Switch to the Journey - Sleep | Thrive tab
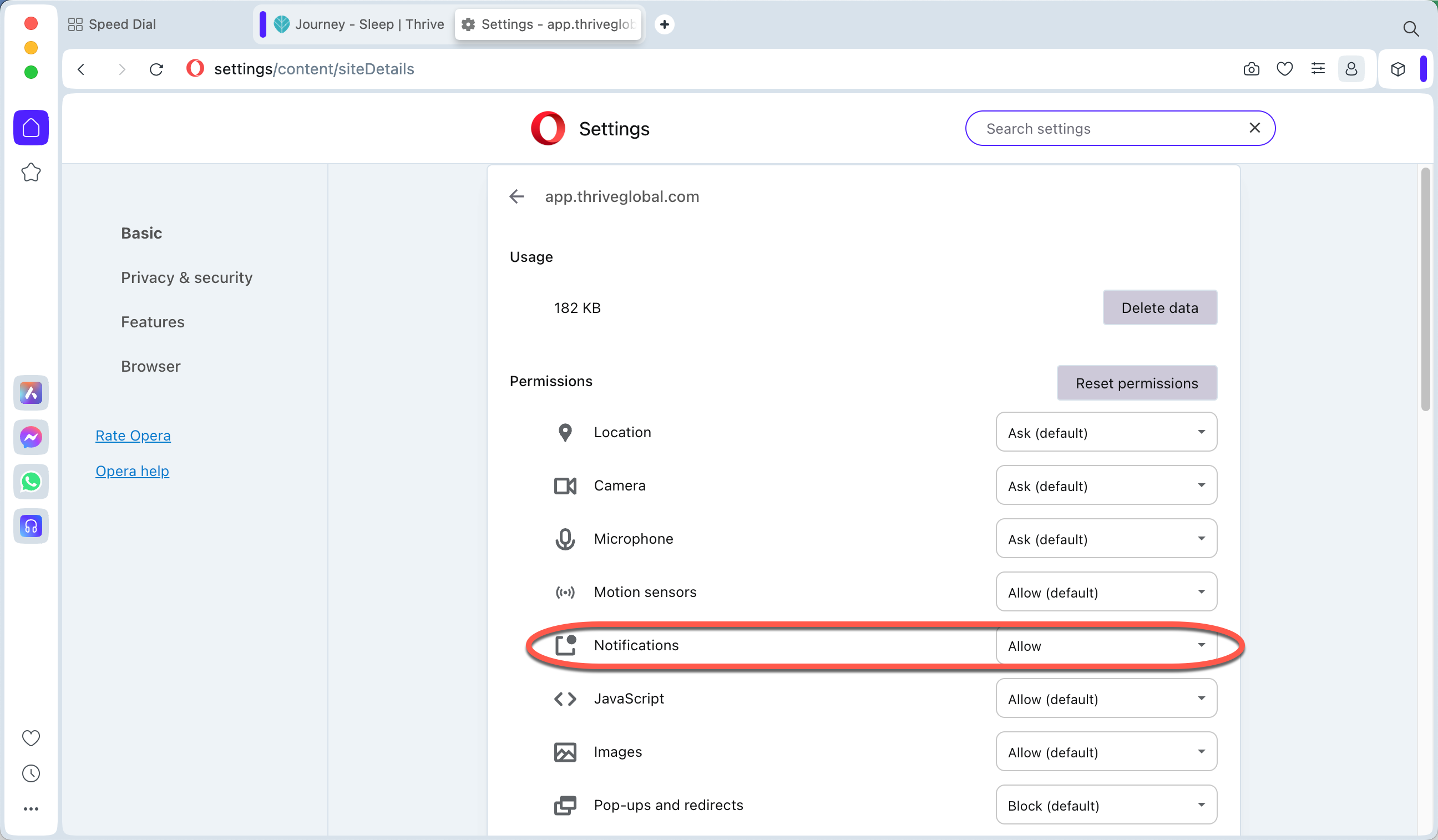 (x=359, y=24)
